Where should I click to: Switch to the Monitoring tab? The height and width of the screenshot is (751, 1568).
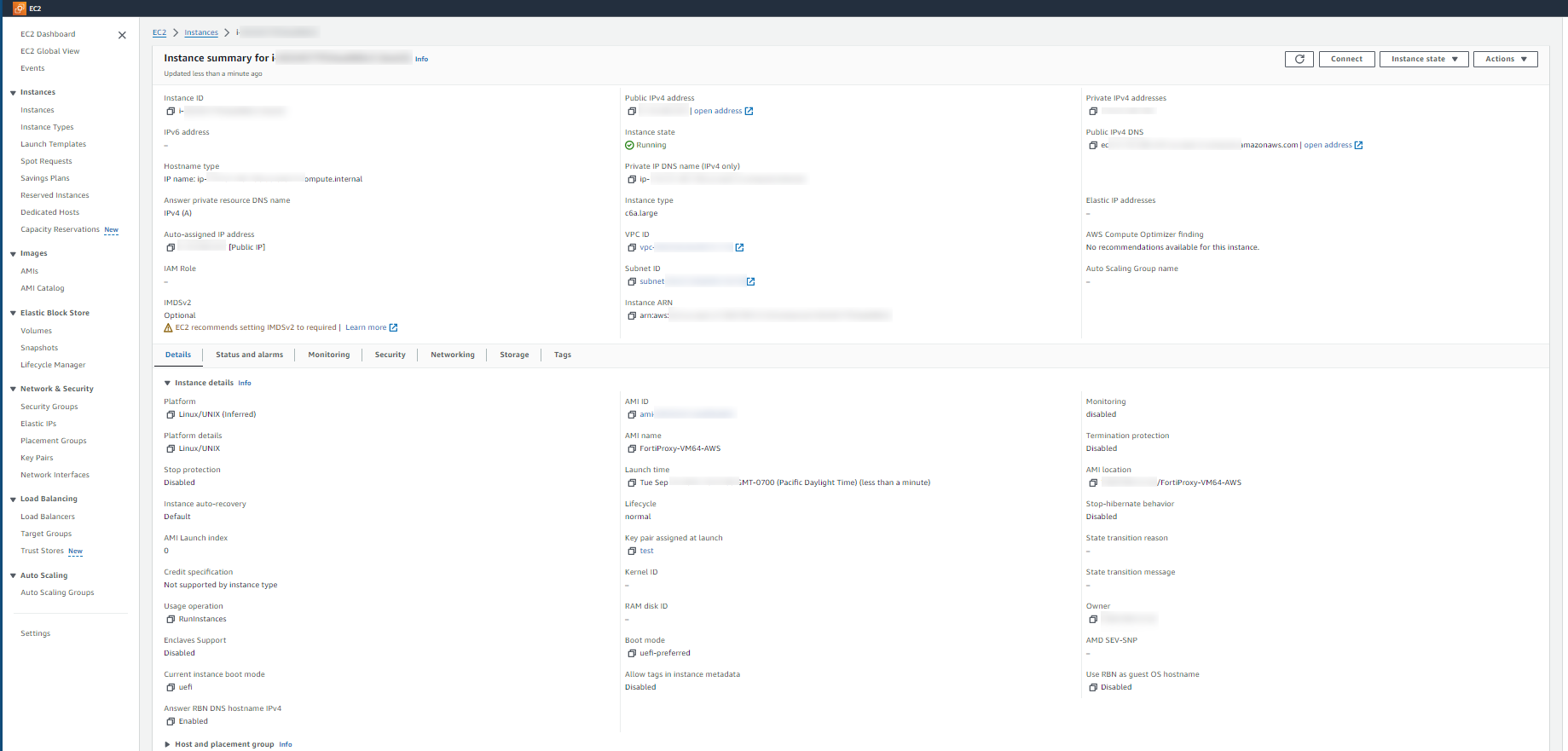pos(329,355)
